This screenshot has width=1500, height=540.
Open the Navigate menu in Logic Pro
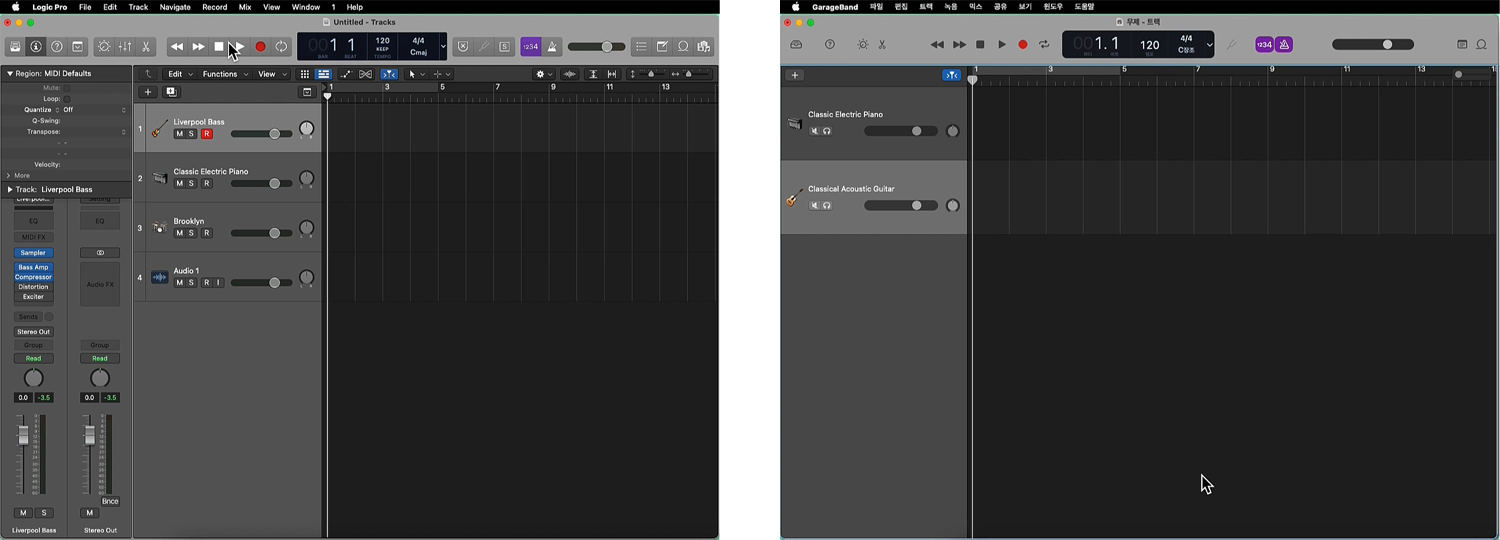pyautogui.click(x=175, y=7)
